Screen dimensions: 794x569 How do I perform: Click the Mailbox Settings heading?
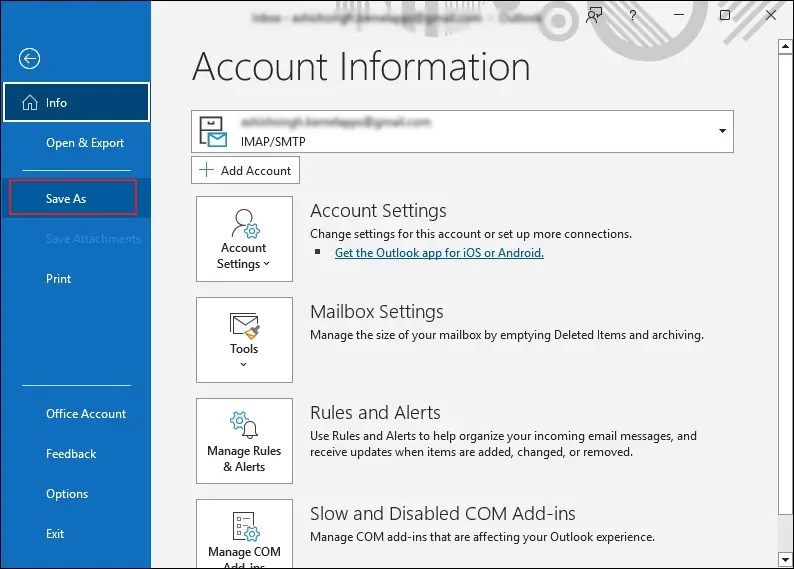(x=377, y=311)
